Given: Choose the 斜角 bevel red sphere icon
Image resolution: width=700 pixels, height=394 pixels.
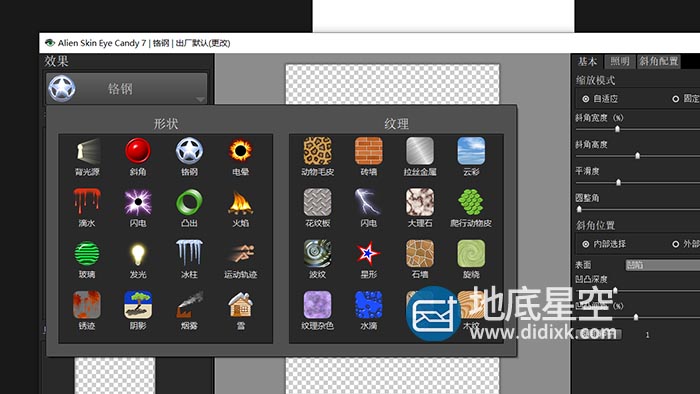Looking at the screenshot, I should [x=138, y=151].
